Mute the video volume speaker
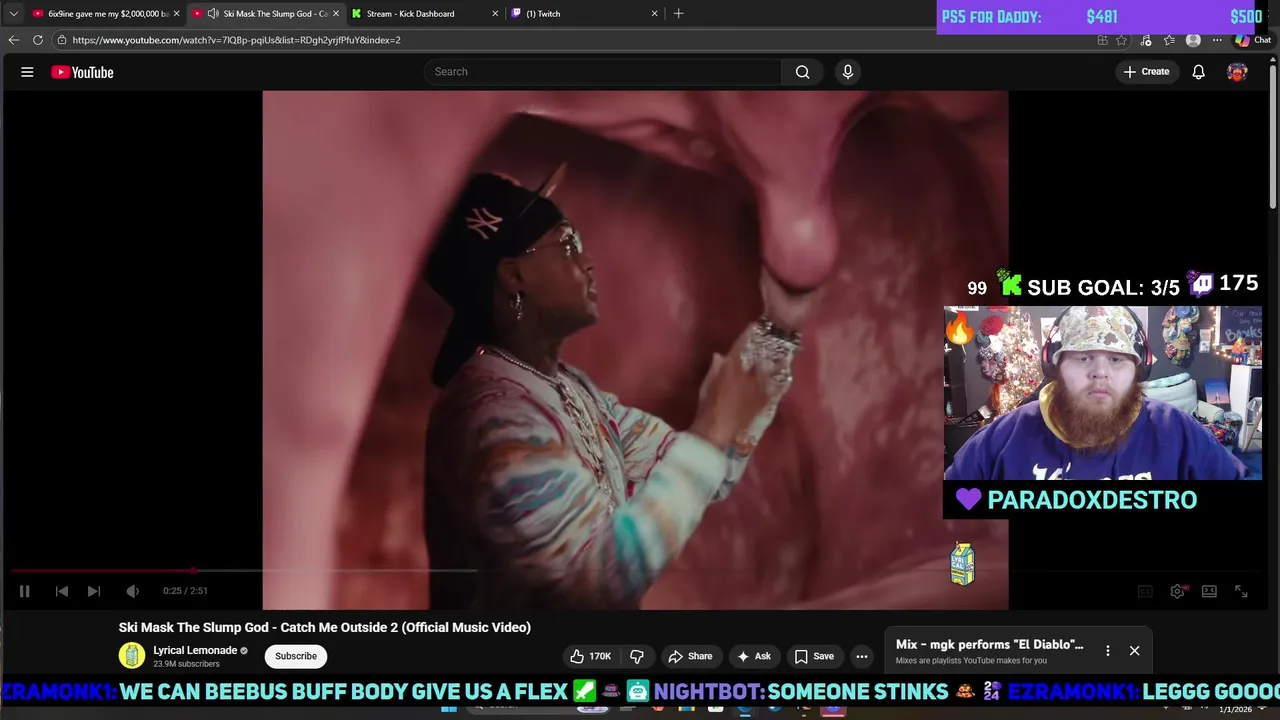This screenshot has width=1280, height=720. [x=132, y=591]
